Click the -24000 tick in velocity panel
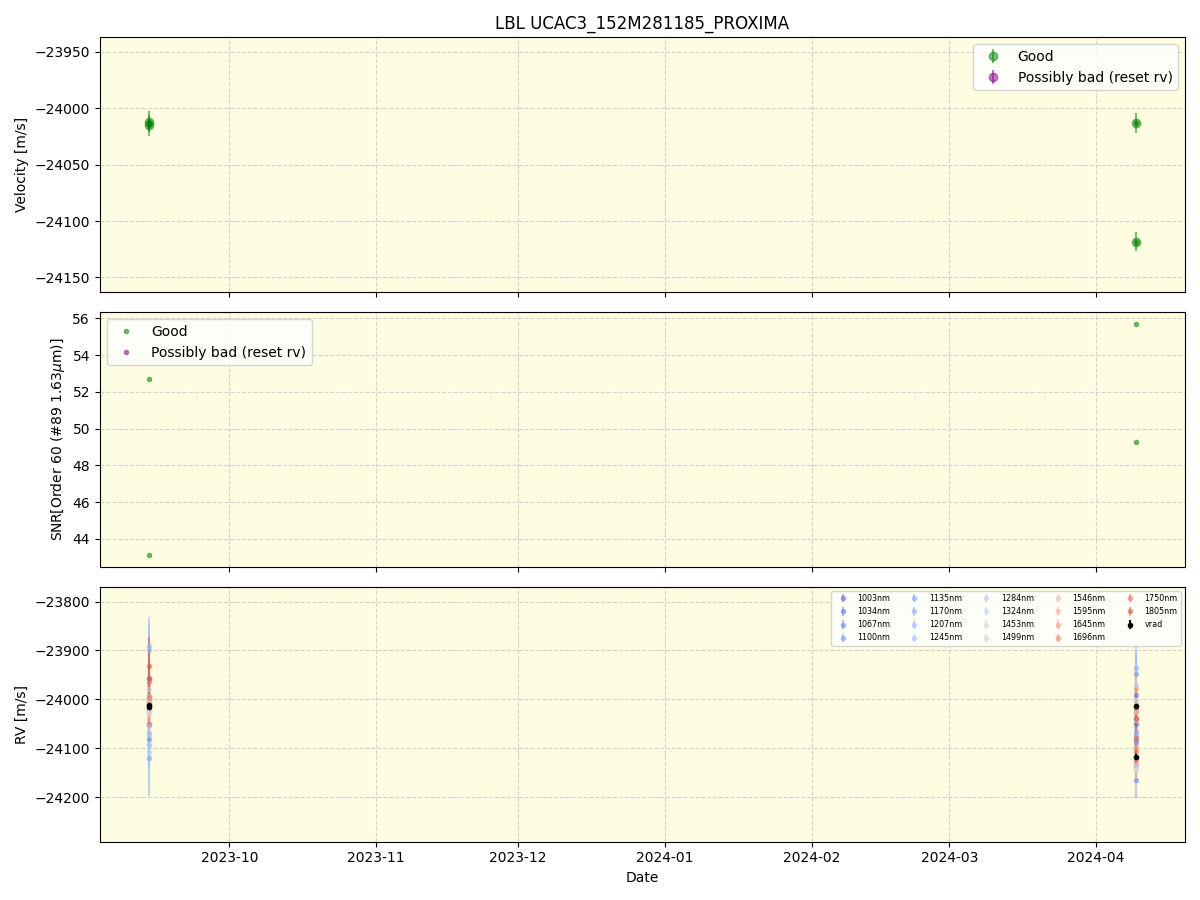1200x900 pixels. pyautogui.click(x=64, y=109)
